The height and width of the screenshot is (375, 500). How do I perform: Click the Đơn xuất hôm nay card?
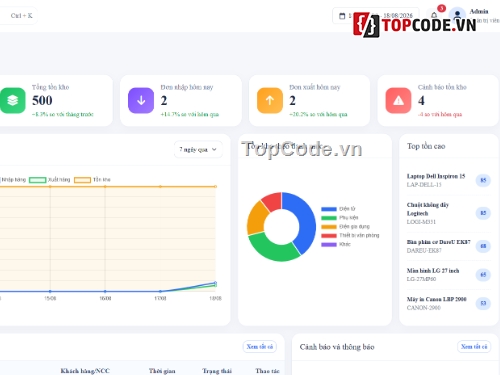[x=309, y=100]
